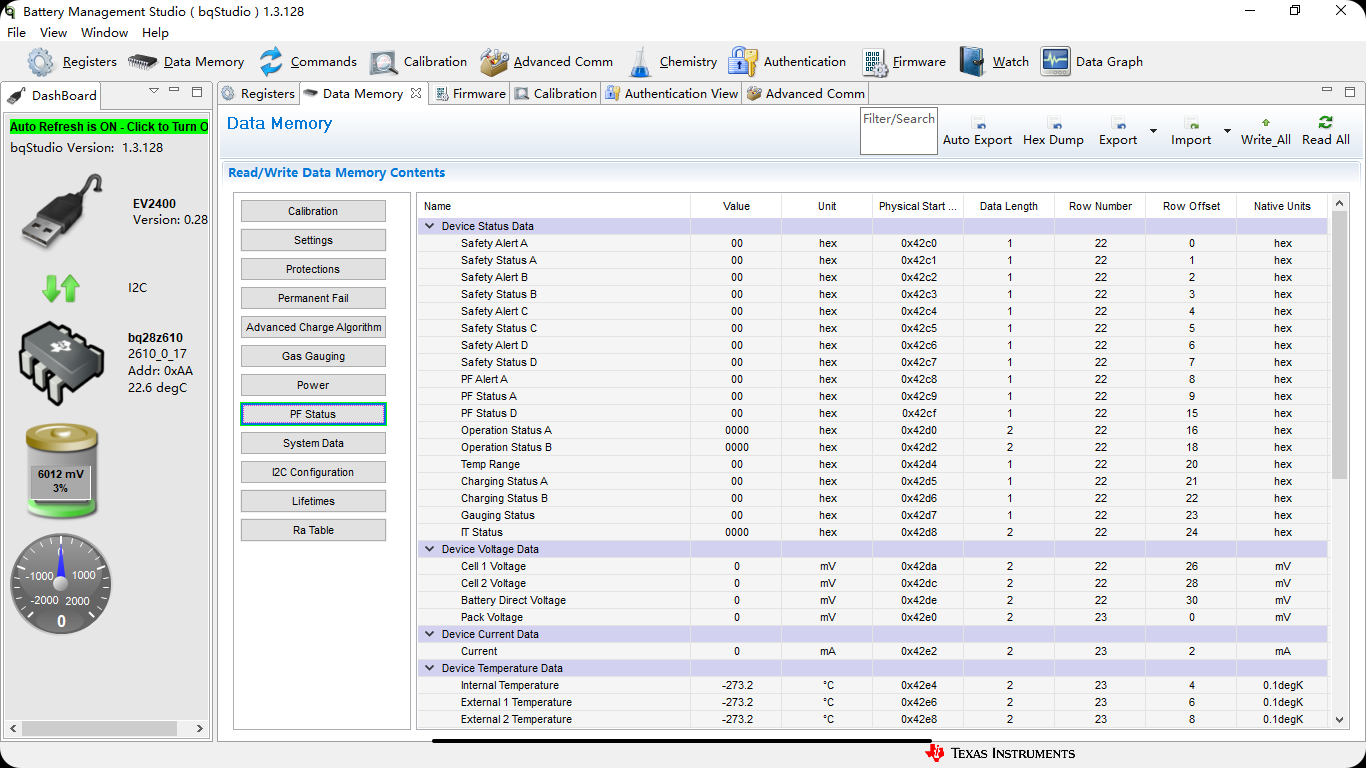Click the Hex Dump button
The image size is (1366, 768).
point(1053,131)
